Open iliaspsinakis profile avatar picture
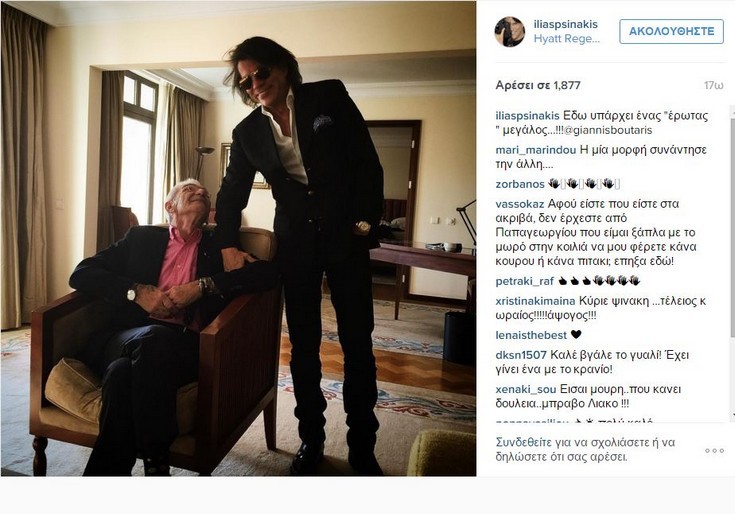The image size is (735, 514). [510, 31]
